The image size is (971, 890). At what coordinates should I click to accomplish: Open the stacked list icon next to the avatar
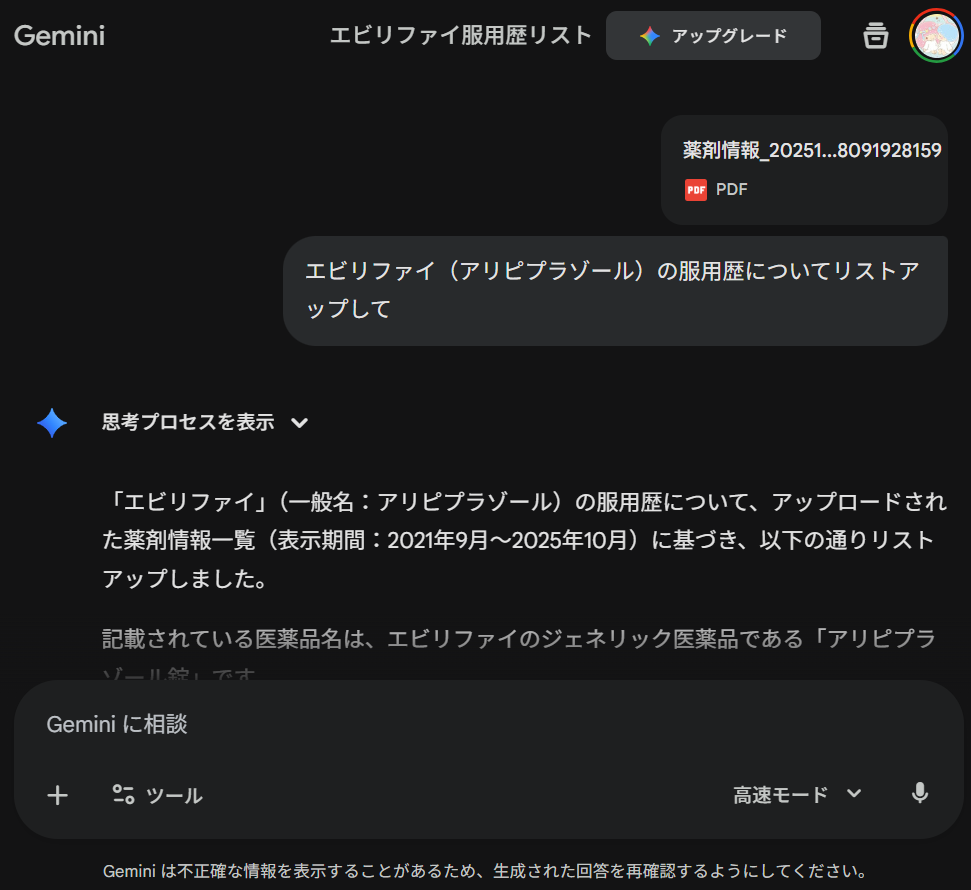pyautogui.click(x=875, y=36)
